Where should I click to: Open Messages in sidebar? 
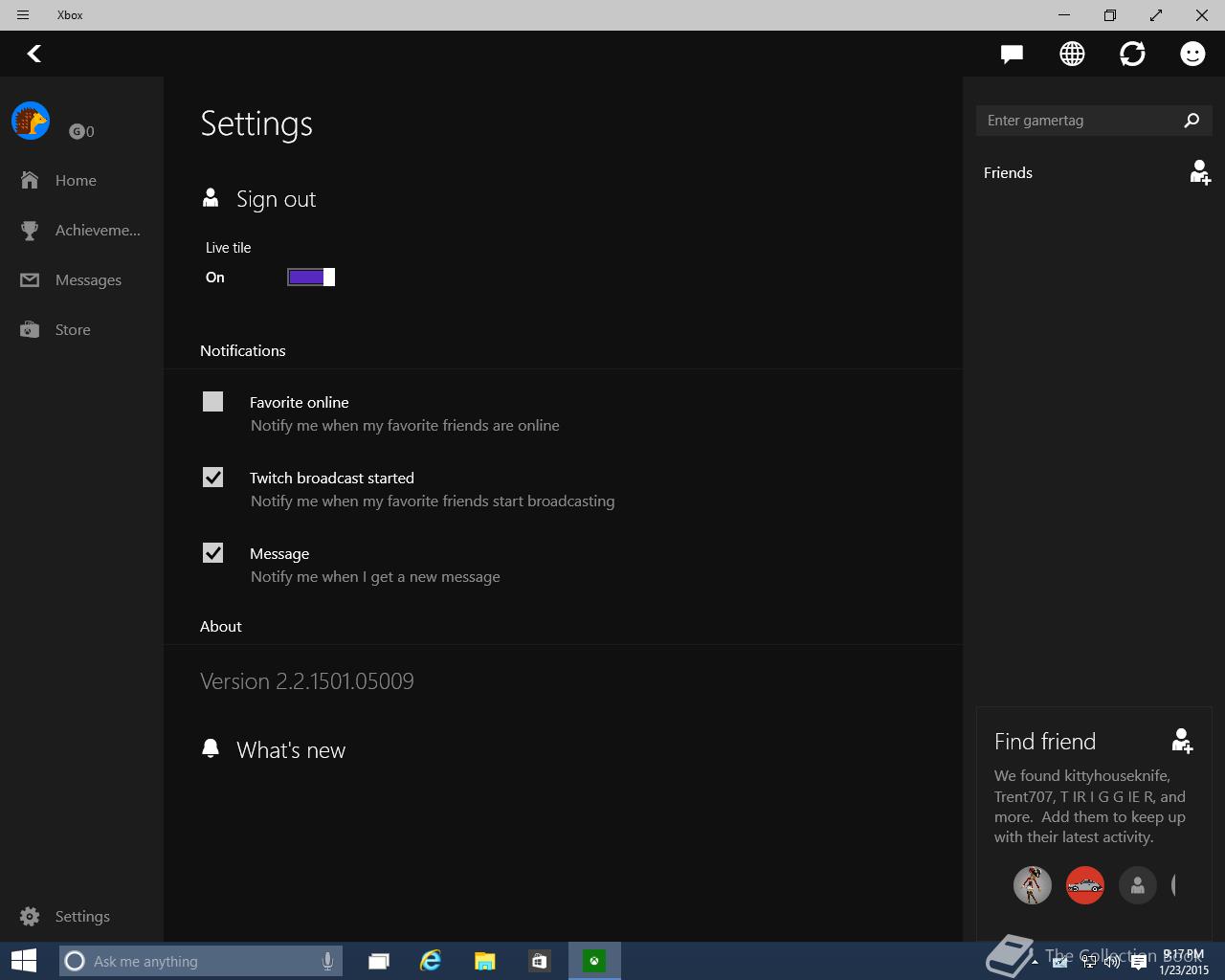(x=81, y=279)
